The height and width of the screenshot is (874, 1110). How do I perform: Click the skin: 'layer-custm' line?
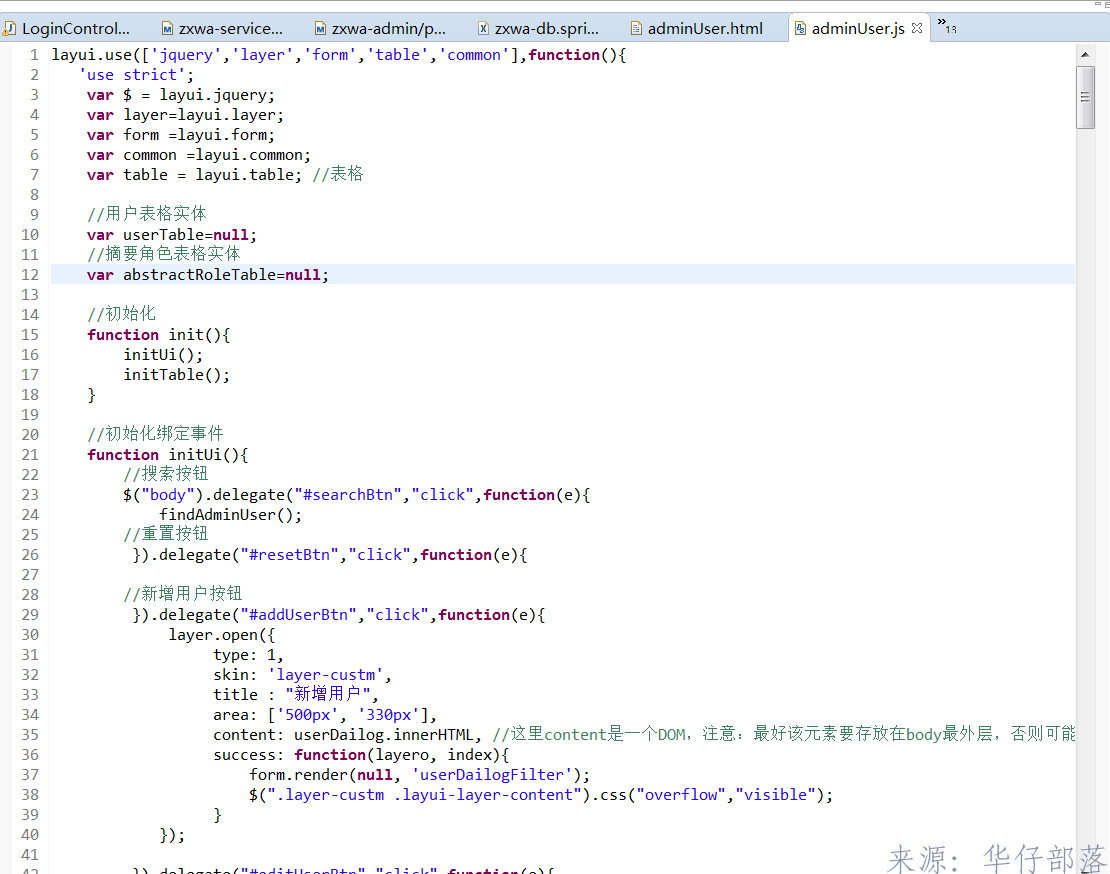pos(302,674)
